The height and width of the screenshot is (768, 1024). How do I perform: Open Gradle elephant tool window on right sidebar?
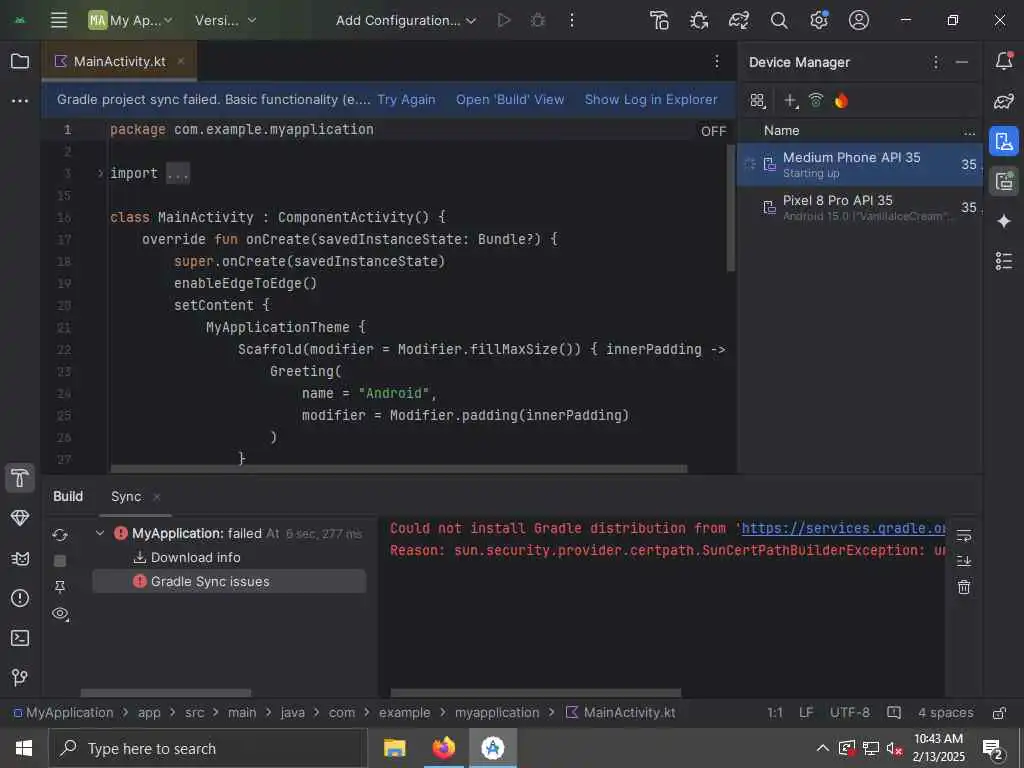pyautogui.click(x=1004, y=101)
